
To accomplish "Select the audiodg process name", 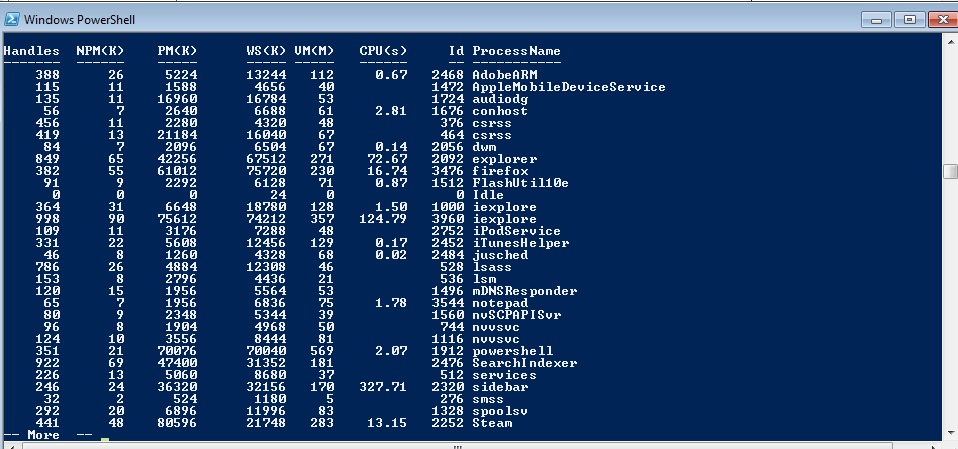I will (500, 99).
